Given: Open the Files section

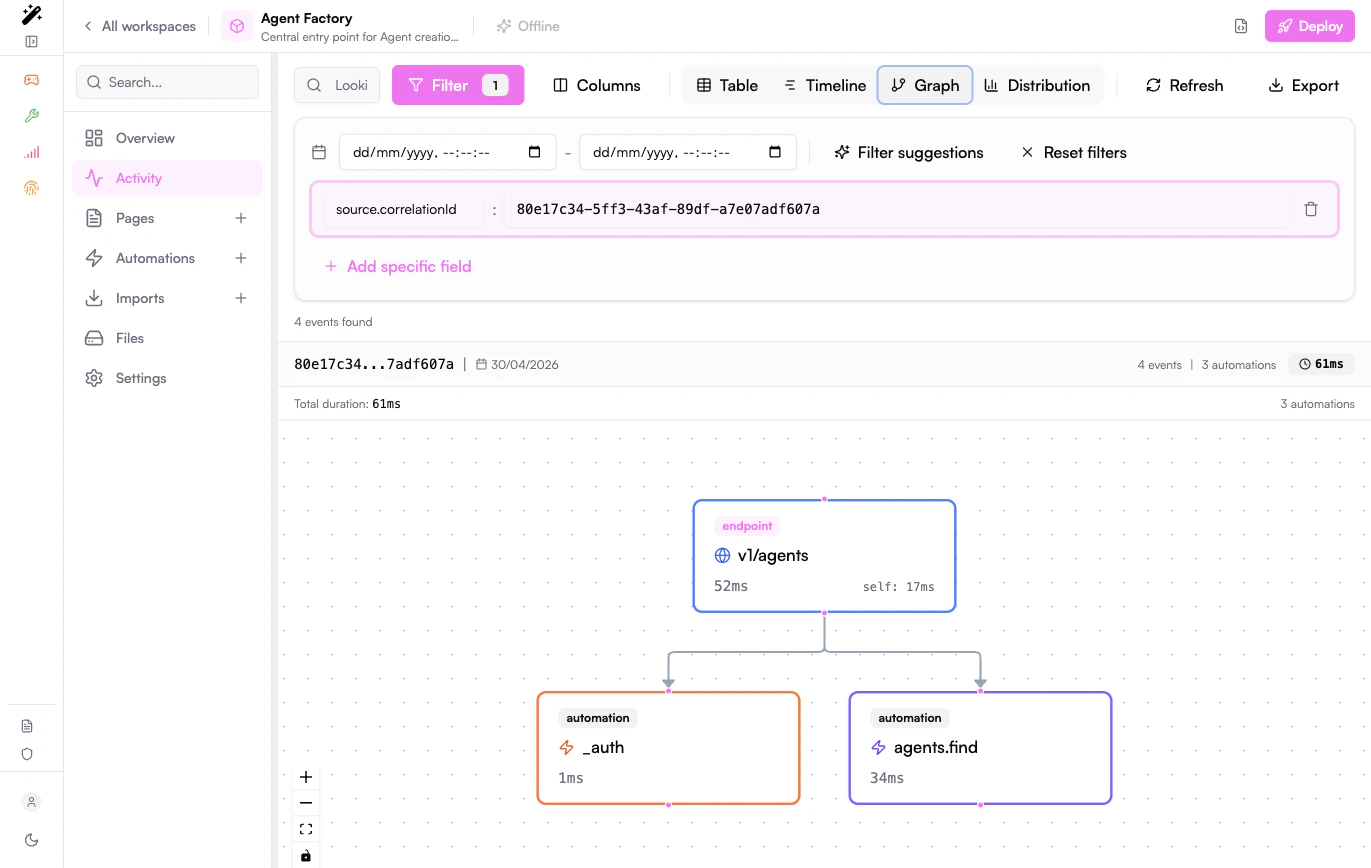Looking at the screenshot, I should click(167, 338).
